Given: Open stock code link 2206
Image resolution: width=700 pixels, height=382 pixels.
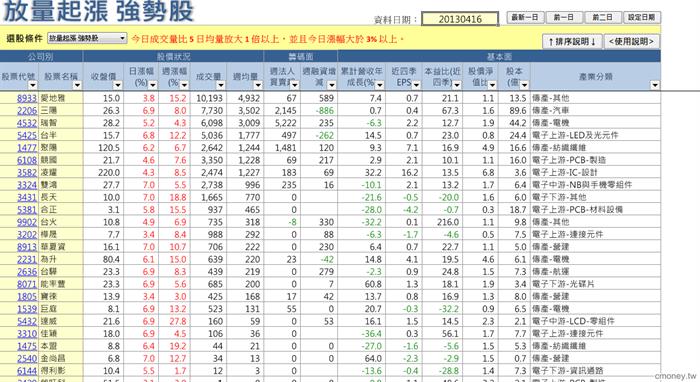Looking at the screenshot, I should (27, 111).
